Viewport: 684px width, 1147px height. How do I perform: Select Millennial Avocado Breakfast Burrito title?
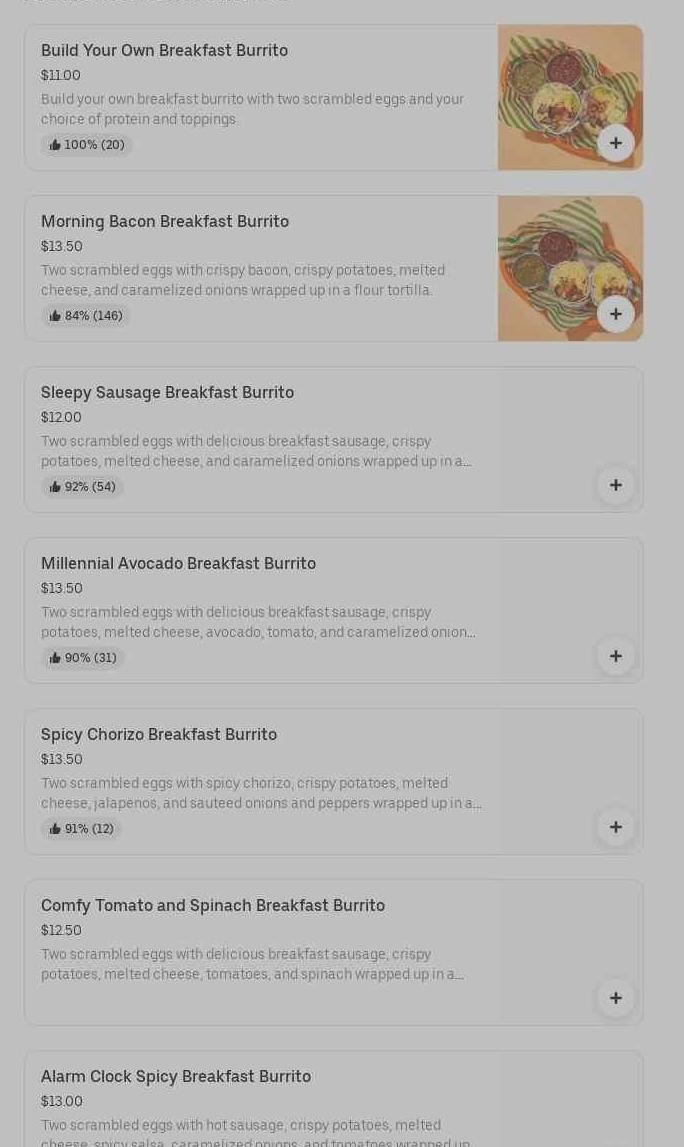pyautogui.click(x=178, y=564)
